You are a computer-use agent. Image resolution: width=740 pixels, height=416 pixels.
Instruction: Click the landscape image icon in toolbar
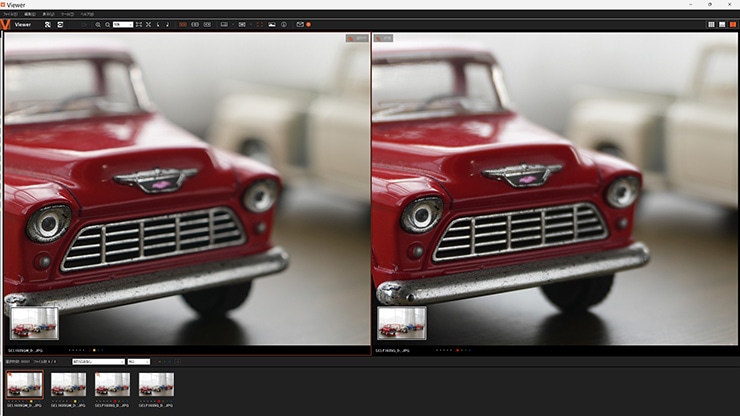click(x=272, y=25)
